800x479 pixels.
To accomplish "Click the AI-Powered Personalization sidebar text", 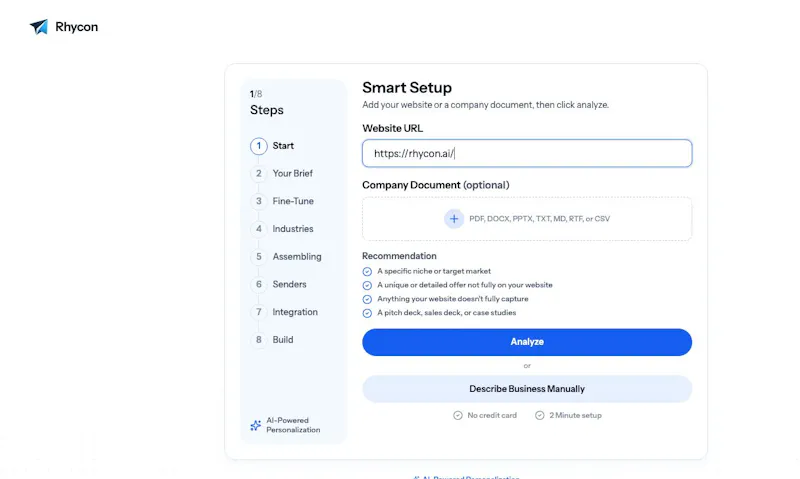I will pyautogui.click(x=293, y=425).
